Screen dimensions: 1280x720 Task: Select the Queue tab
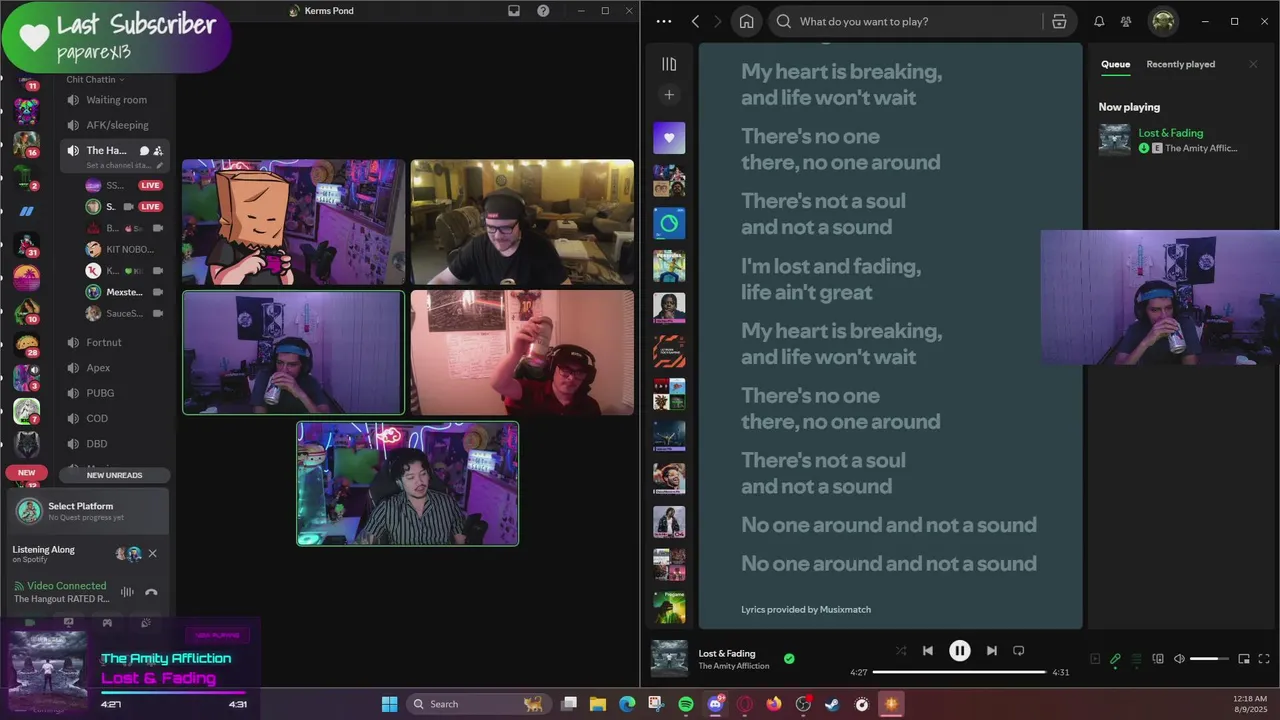click(x=1115, y=64)
